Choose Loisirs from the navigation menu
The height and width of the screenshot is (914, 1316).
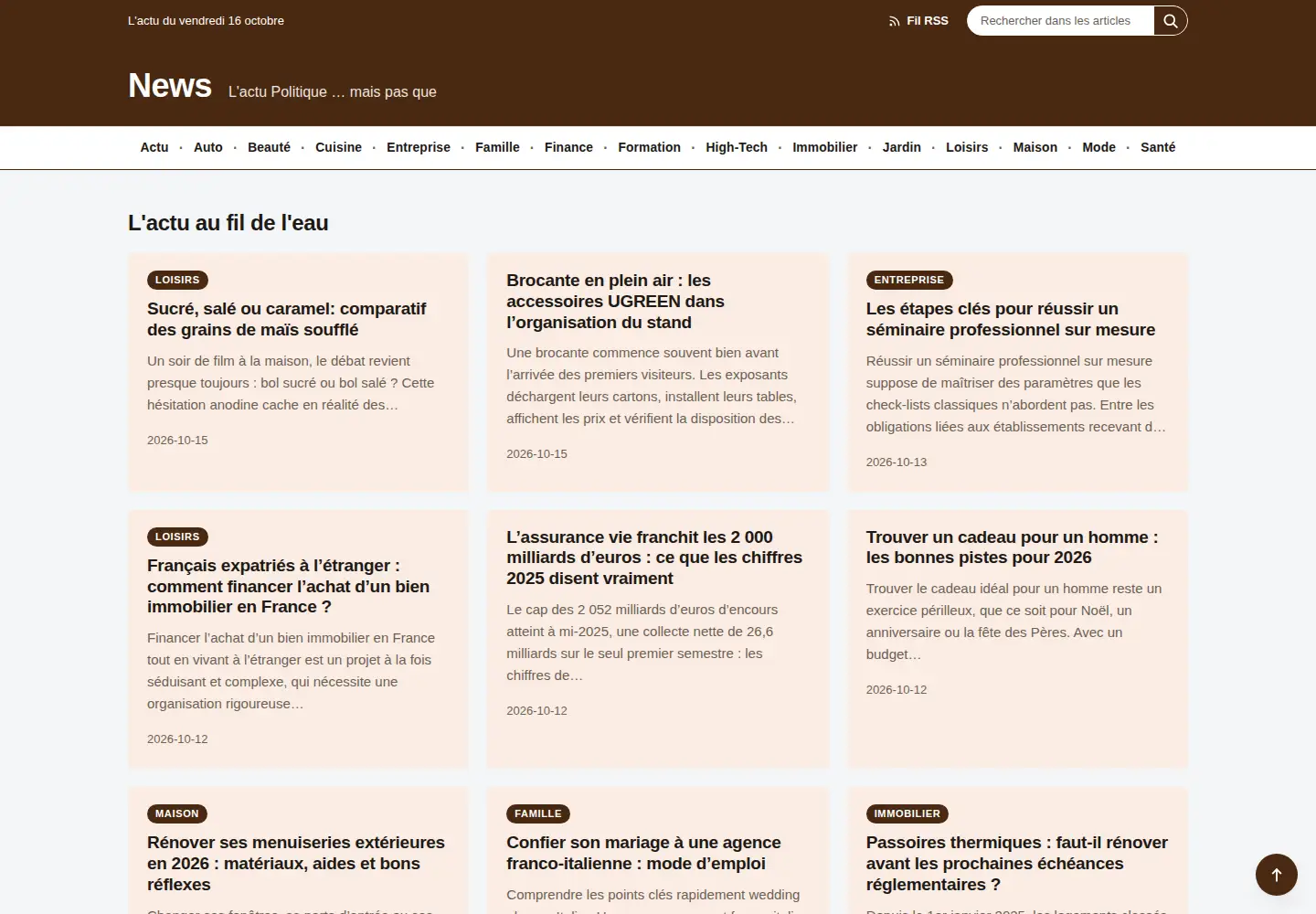[967, 147]
